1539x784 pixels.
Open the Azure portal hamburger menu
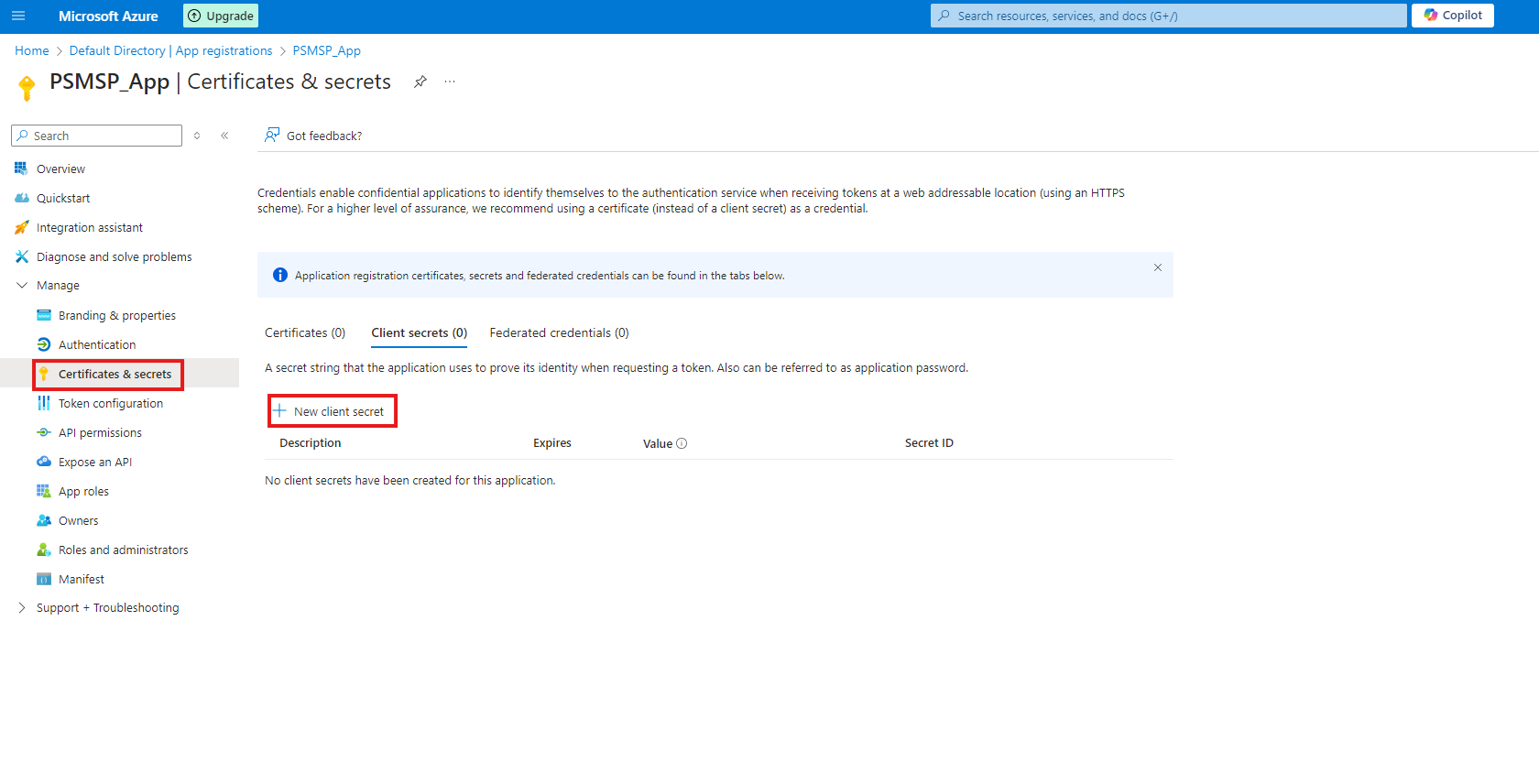point(18,16)
